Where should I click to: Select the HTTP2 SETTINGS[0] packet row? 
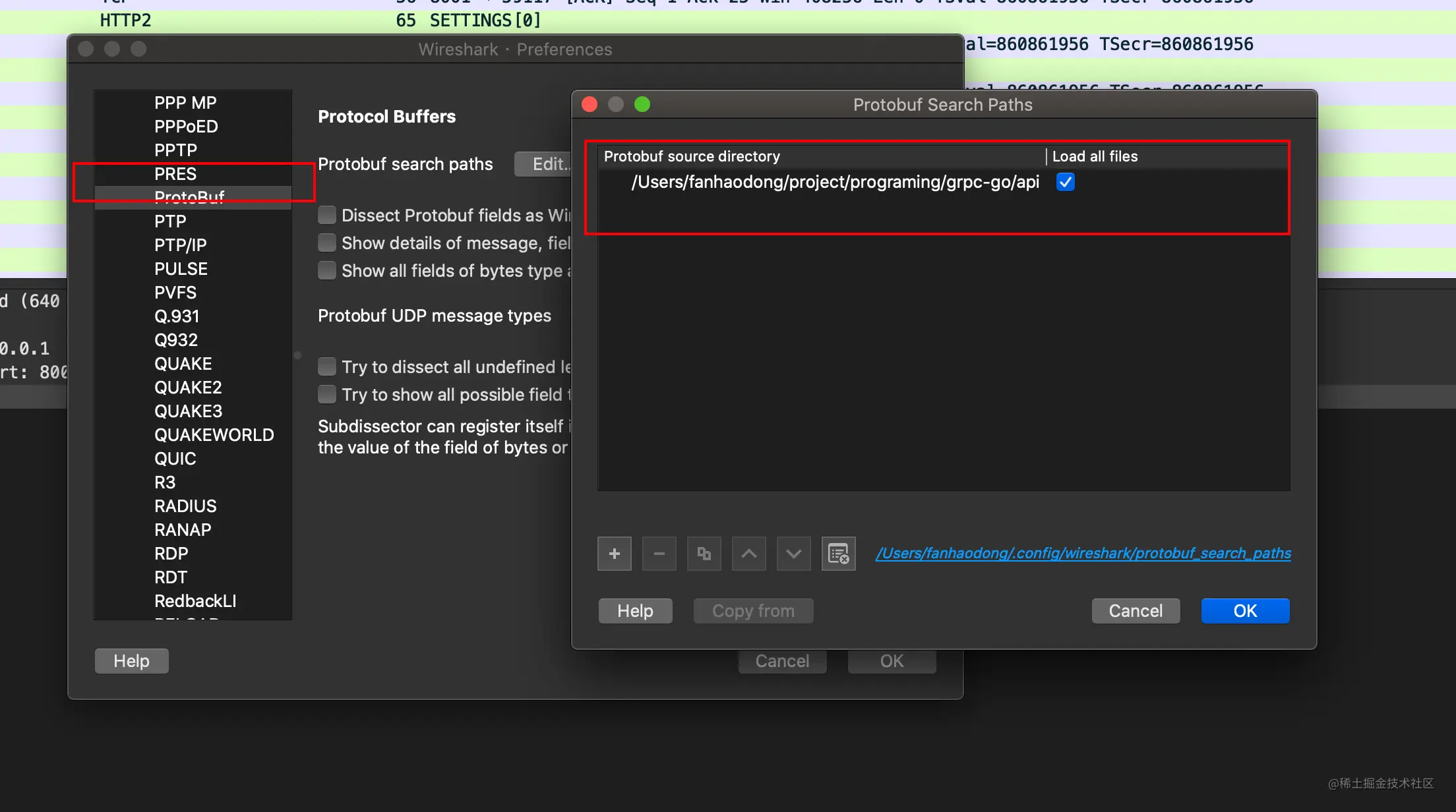coord(728,21)
